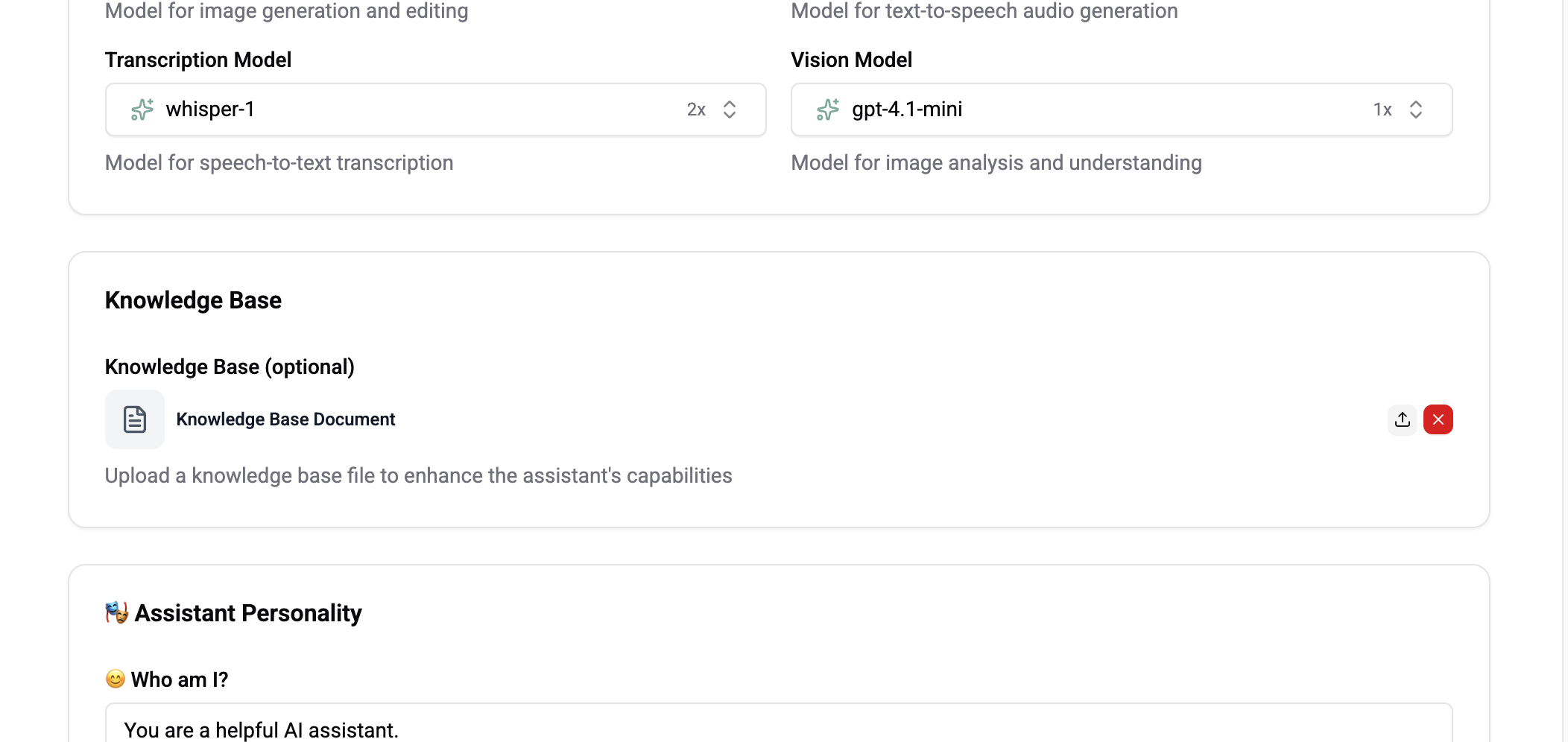The image size is (1568, 742).
Task: Click the Assistant Personality heading
Action: [x=248, y=612]
